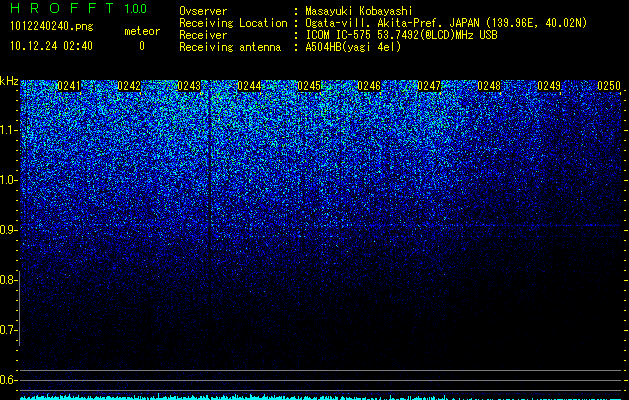Screen dimensions: 629x400
Task: Click time marker 0242
Action: pos(129,86)
